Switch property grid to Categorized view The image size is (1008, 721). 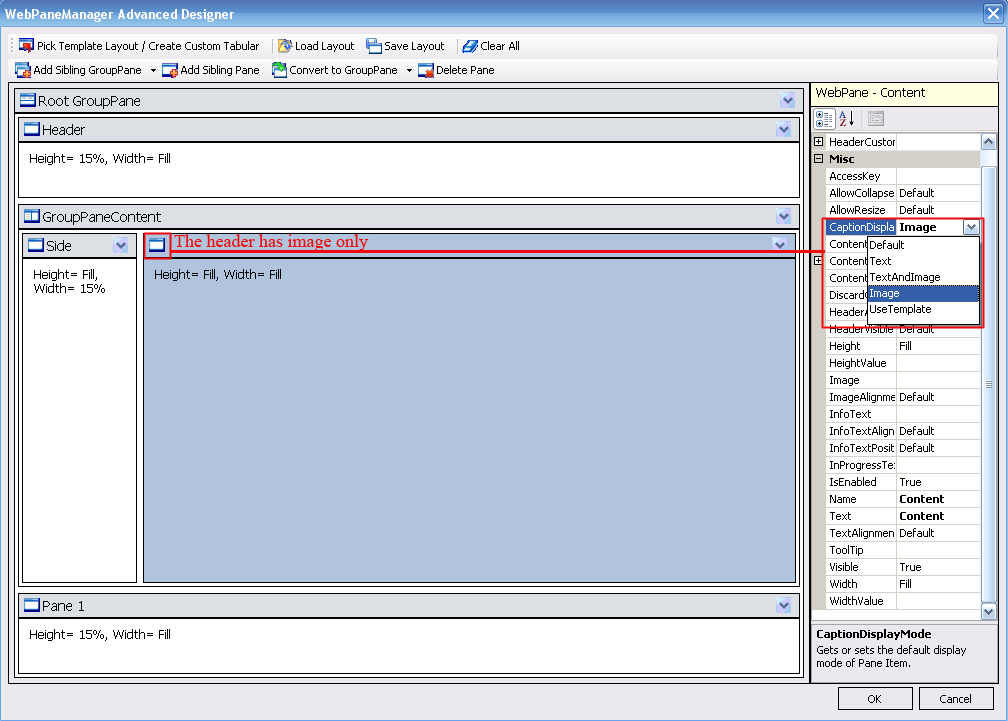[825, 119]
